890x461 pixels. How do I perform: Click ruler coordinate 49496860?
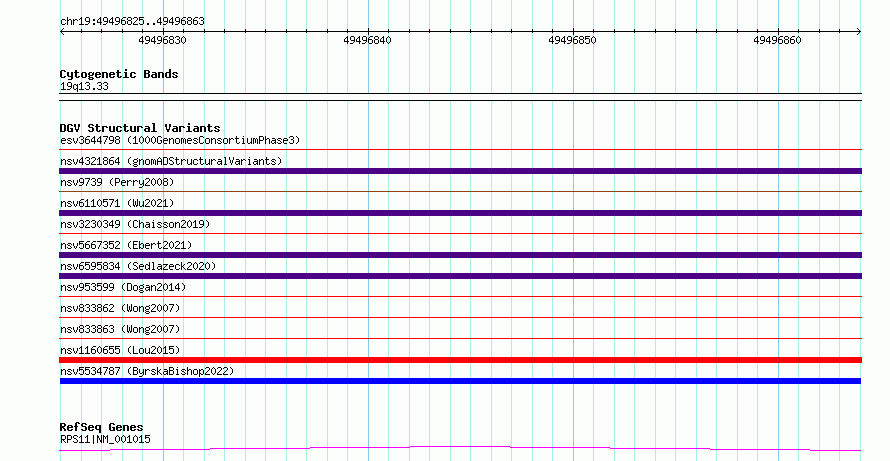coord(777,40)
